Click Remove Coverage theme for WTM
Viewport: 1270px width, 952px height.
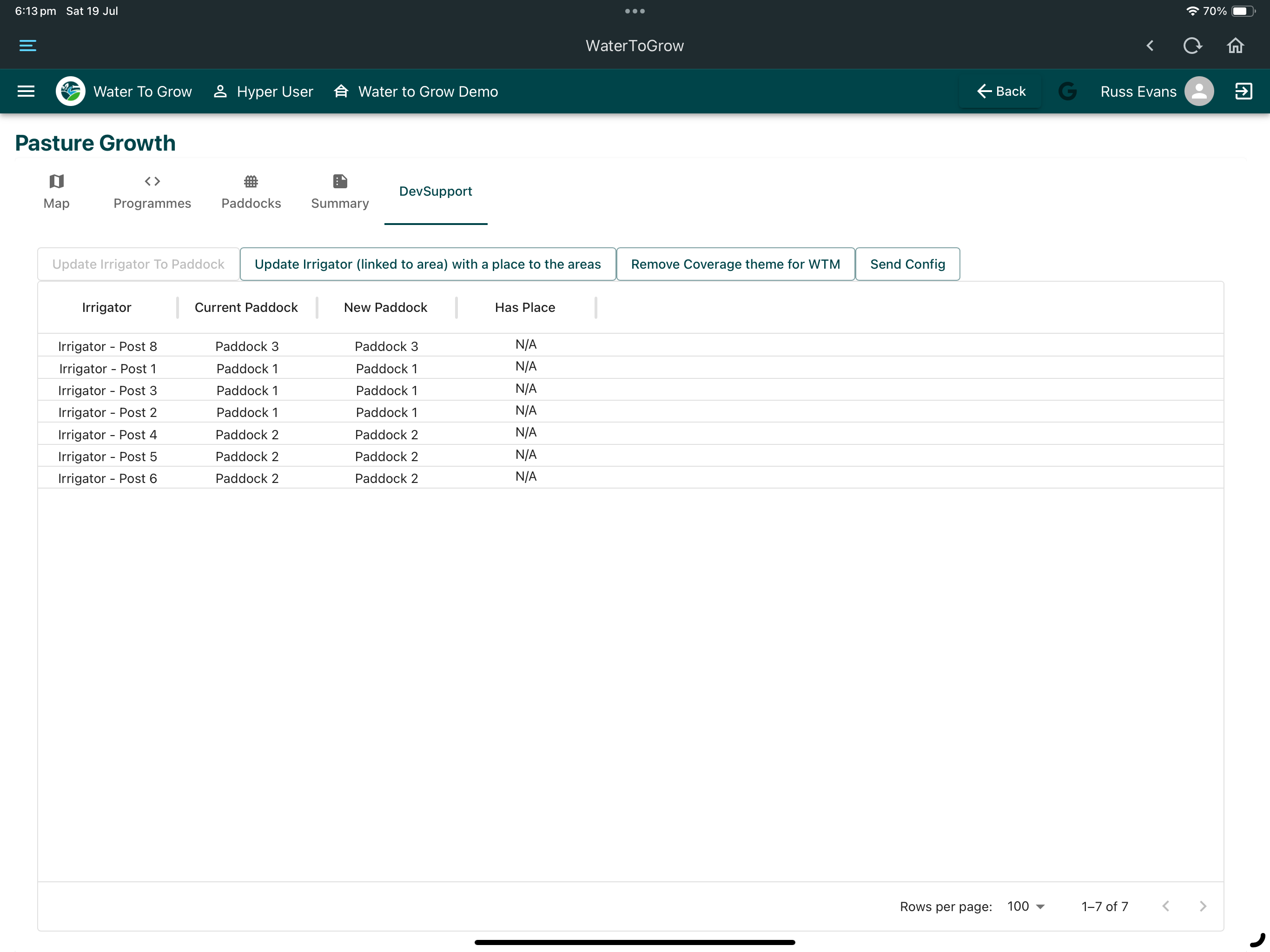tap(735, 264)
